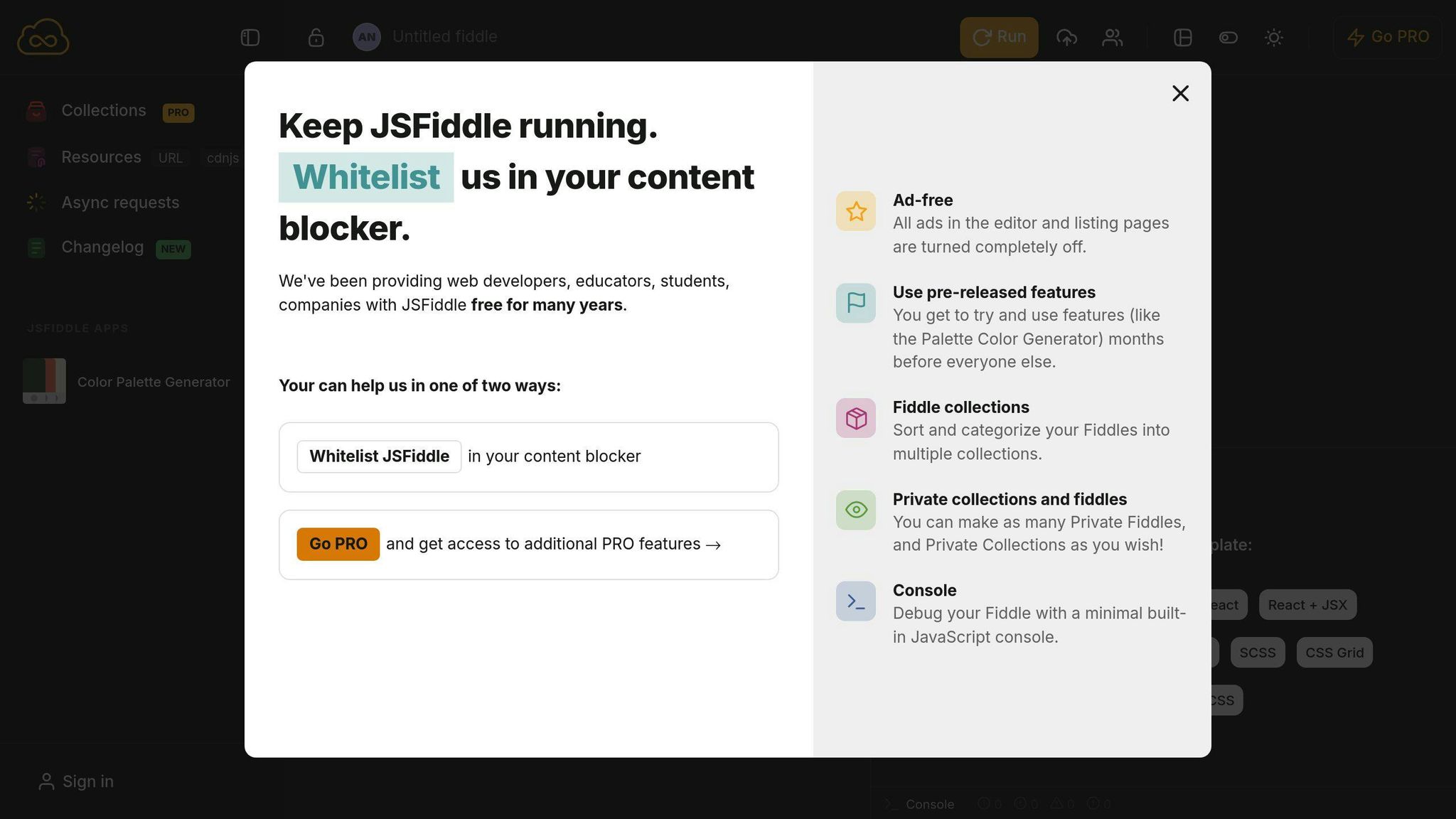1456x819 pixels.
Task: Click the JSFiddle cloud logo
Action: pos(43,37)
